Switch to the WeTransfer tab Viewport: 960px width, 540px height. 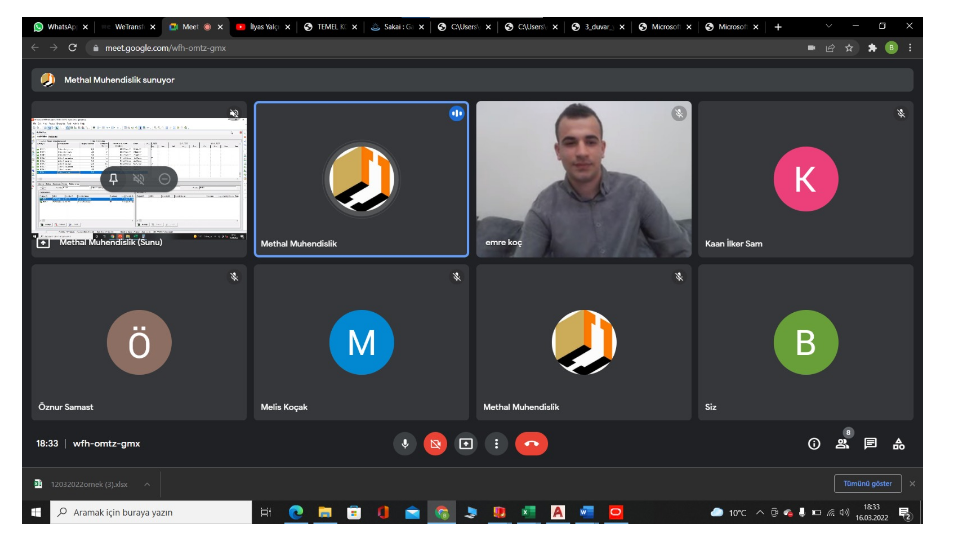coord(129,27)
